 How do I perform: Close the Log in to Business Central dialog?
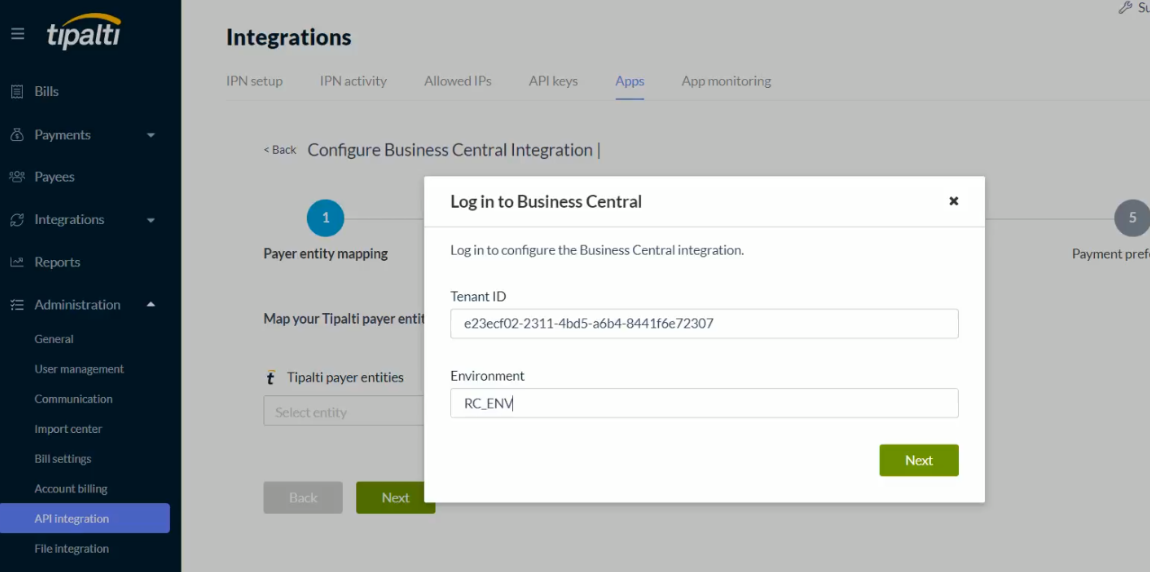953,201
